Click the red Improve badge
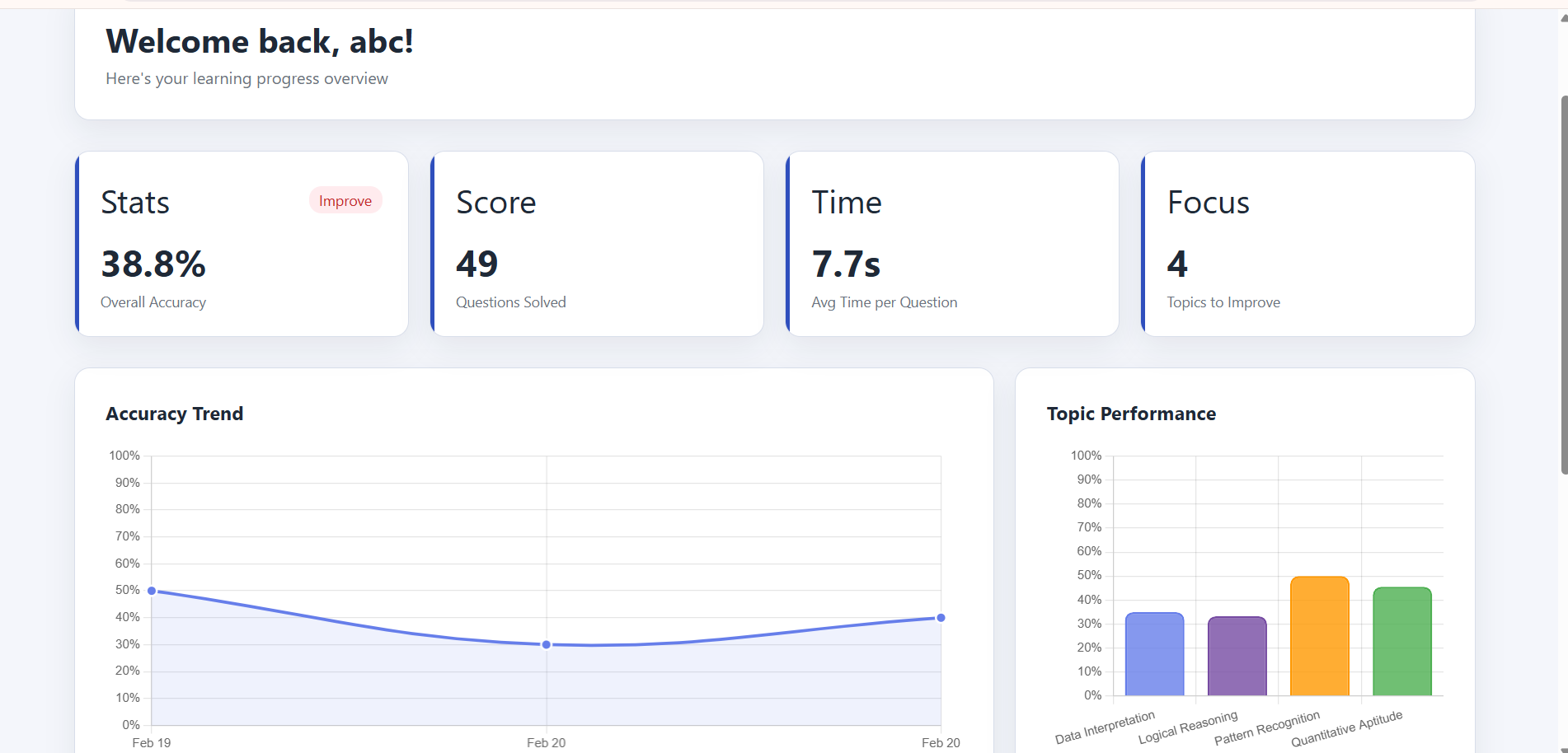The height and width of the screenshot is (753, 1568). (345, 201)
